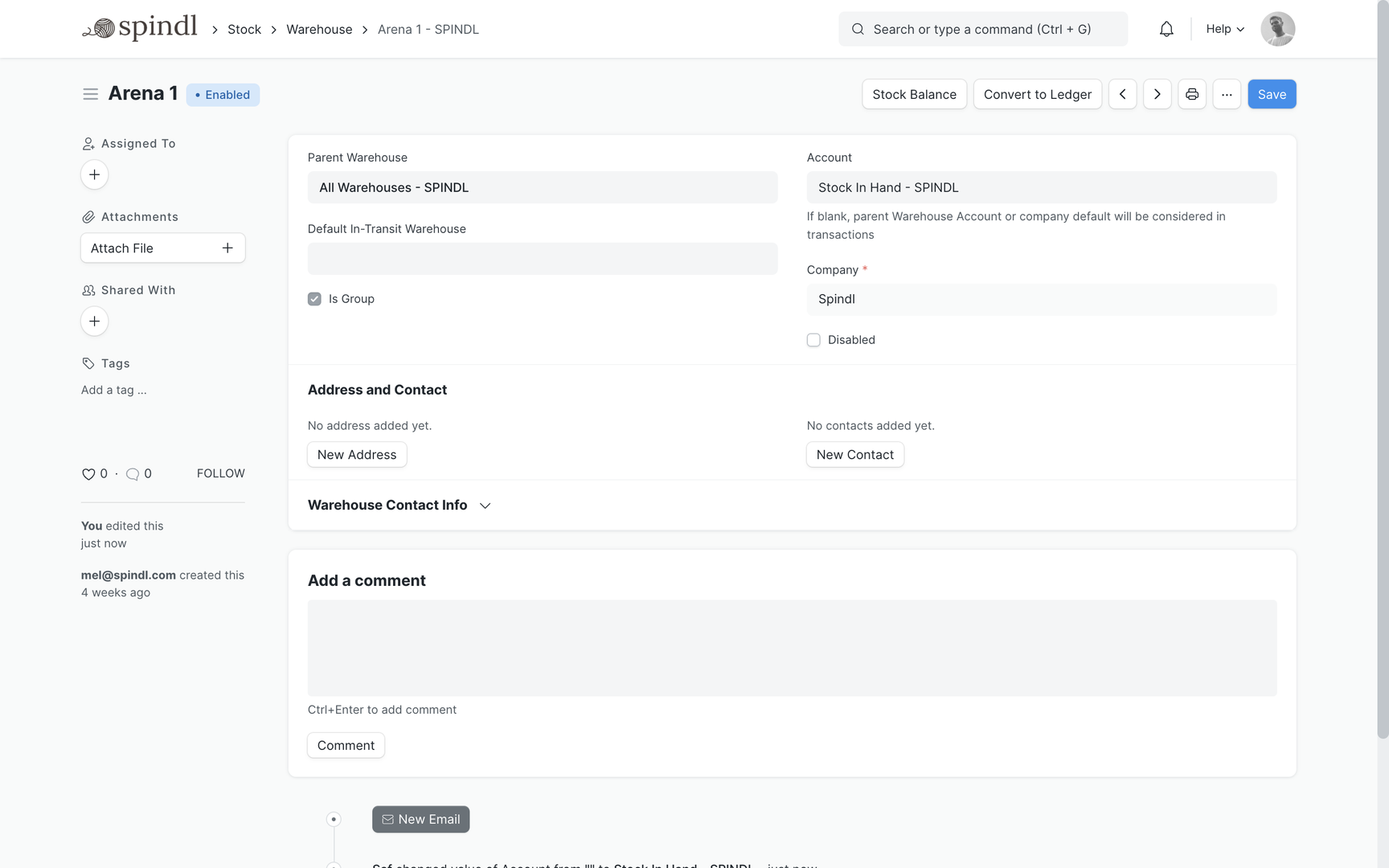Focus the search or command bar

coord(983,29)
